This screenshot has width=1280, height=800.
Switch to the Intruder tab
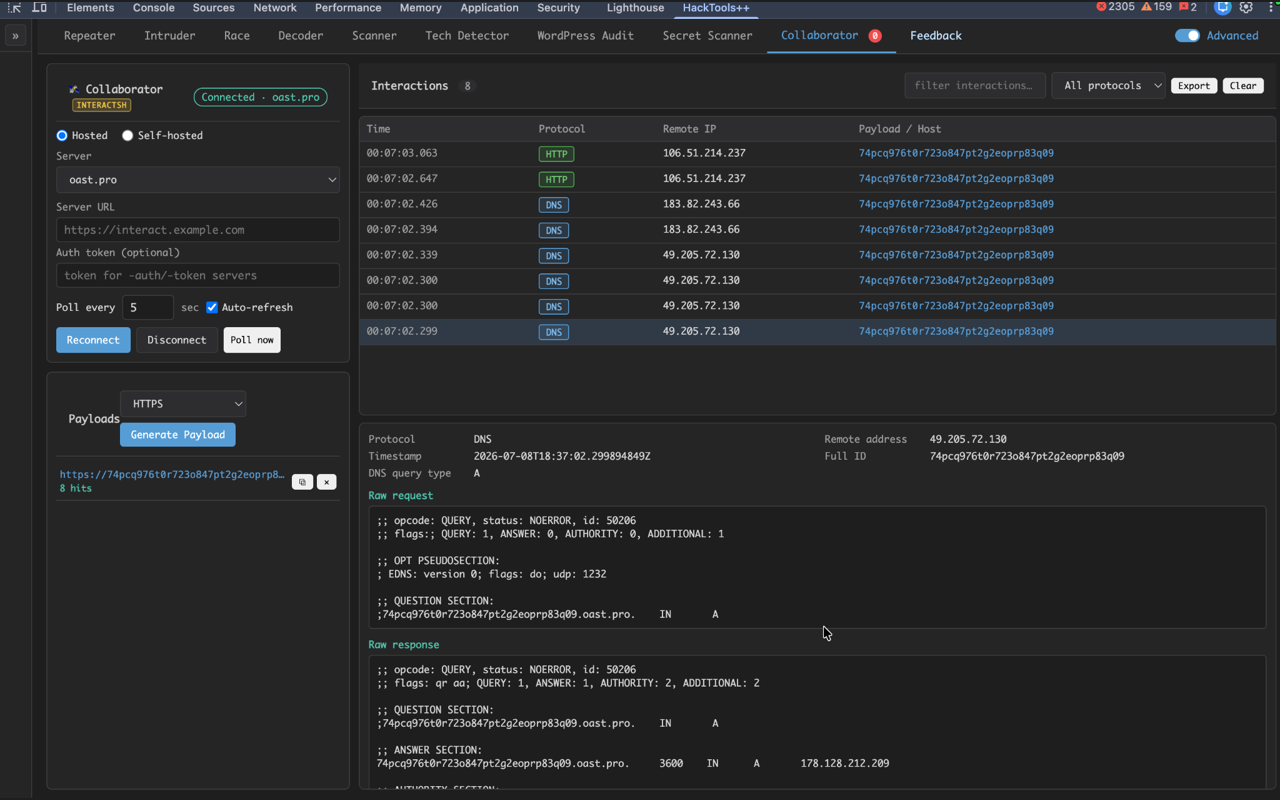pos(169,36)
